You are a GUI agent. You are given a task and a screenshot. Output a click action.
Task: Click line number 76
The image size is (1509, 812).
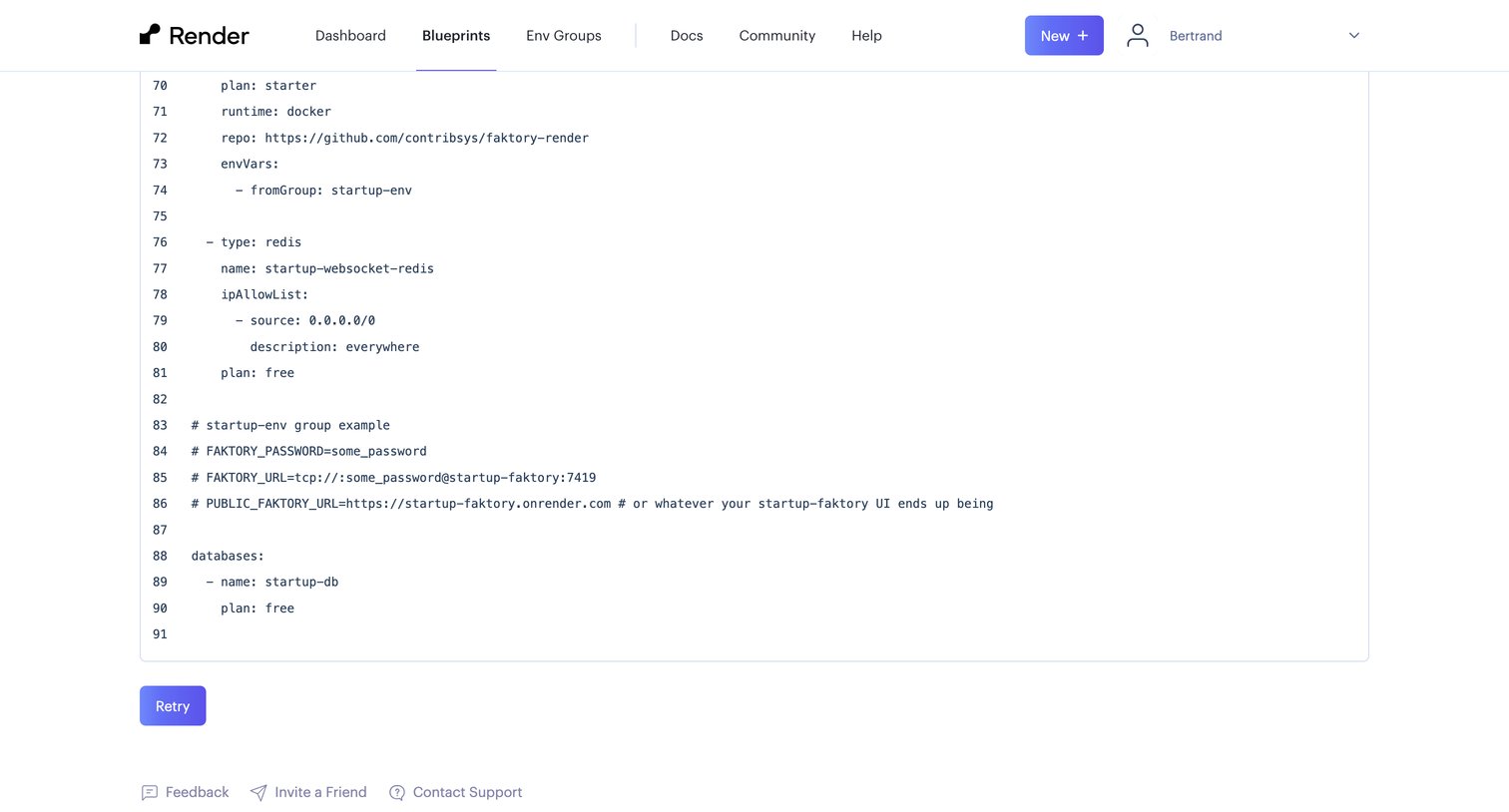point(160,242)
